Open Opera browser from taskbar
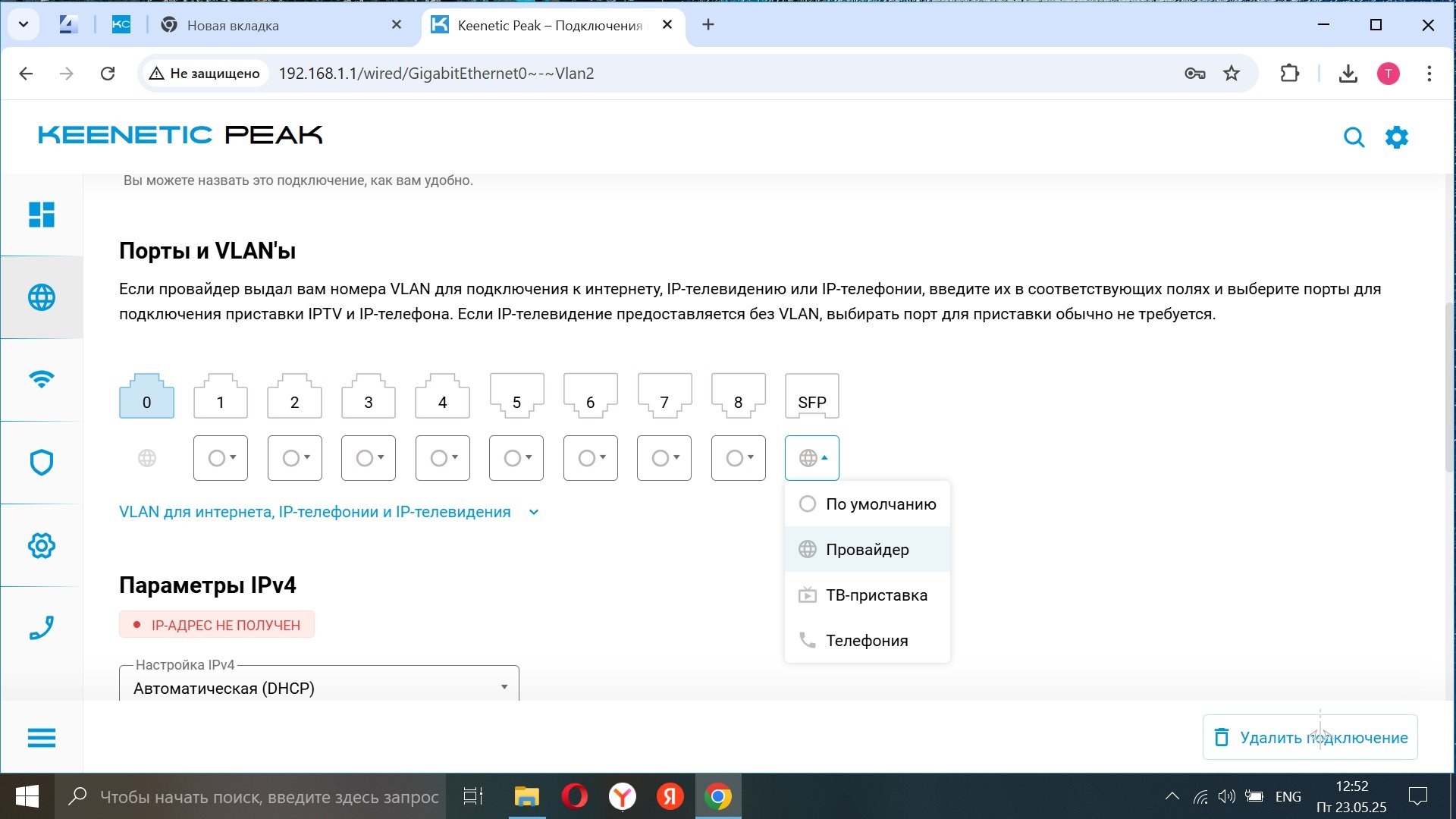 [575, 797]
